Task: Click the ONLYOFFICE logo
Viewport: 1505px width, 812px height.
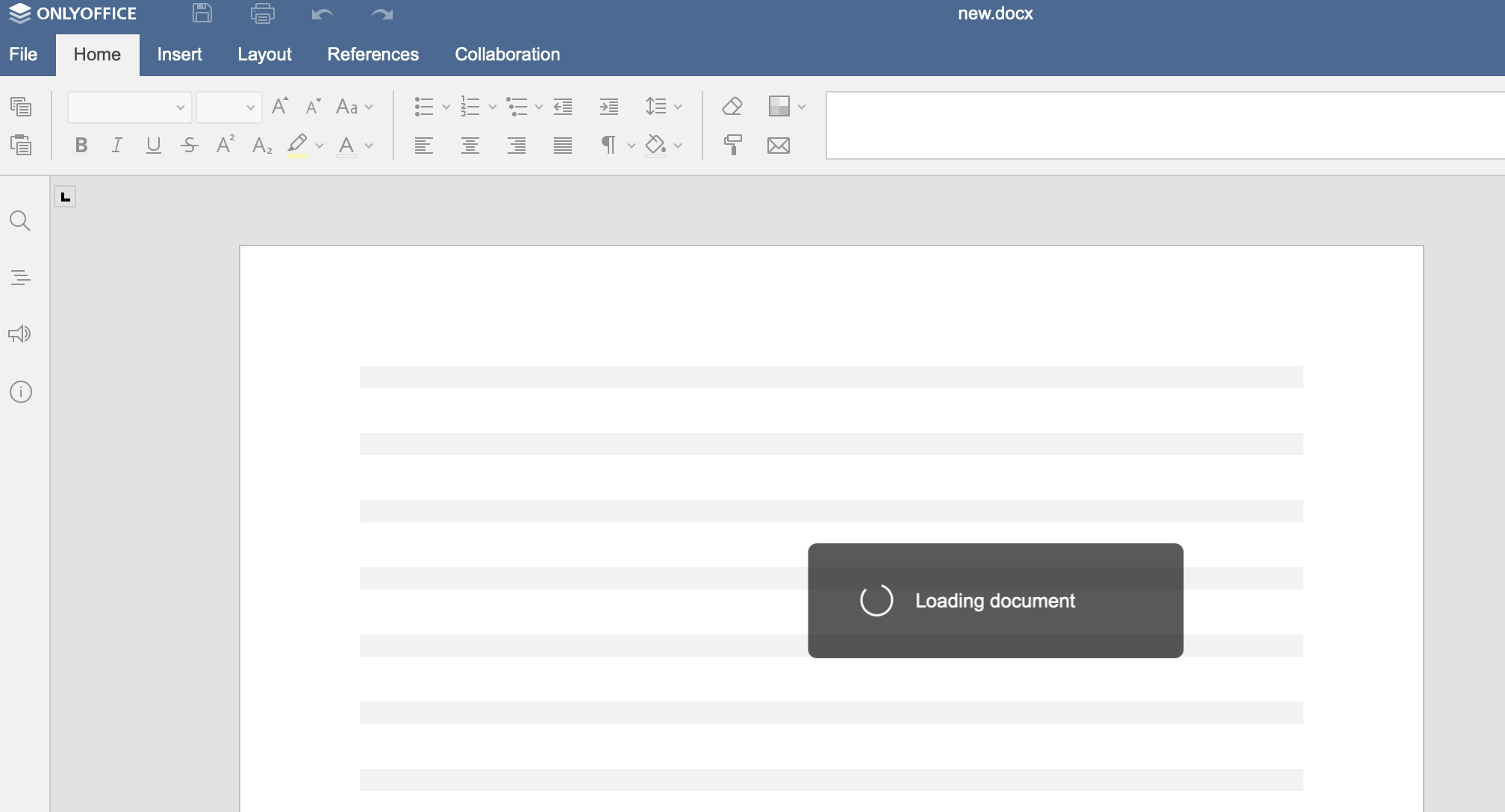Action: [x=72, y=13]
